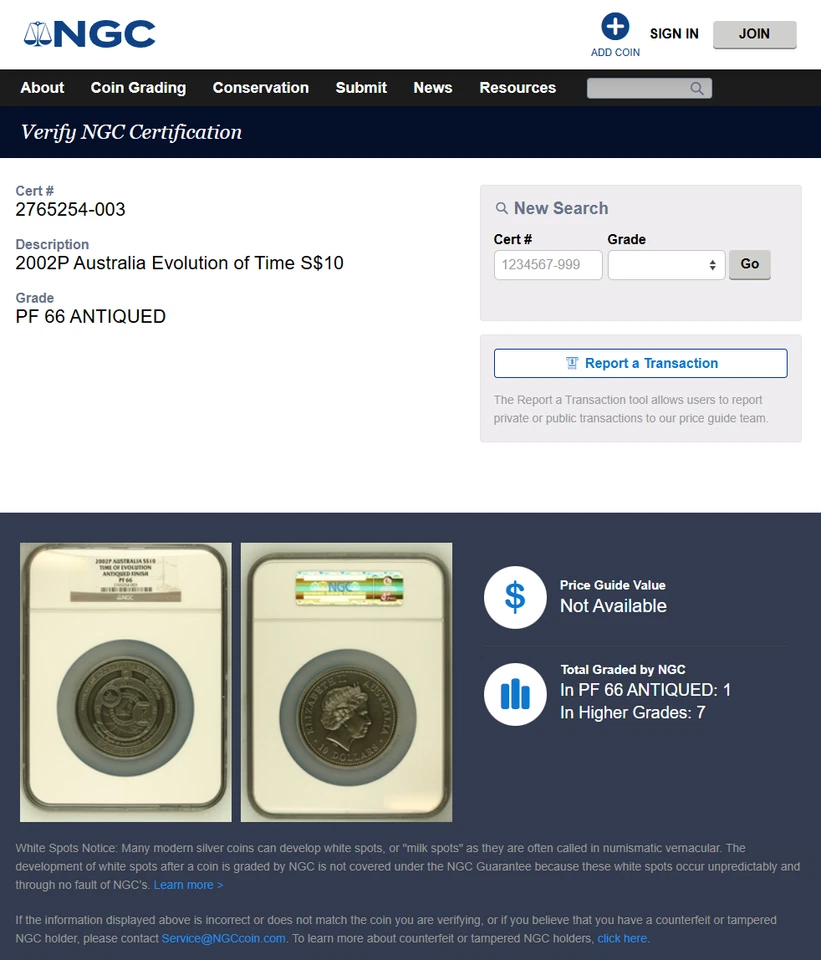Click the cert number 2765254-003 text
Screen dimensions: 821x960
pyautogui.click(x=70, y=209)
